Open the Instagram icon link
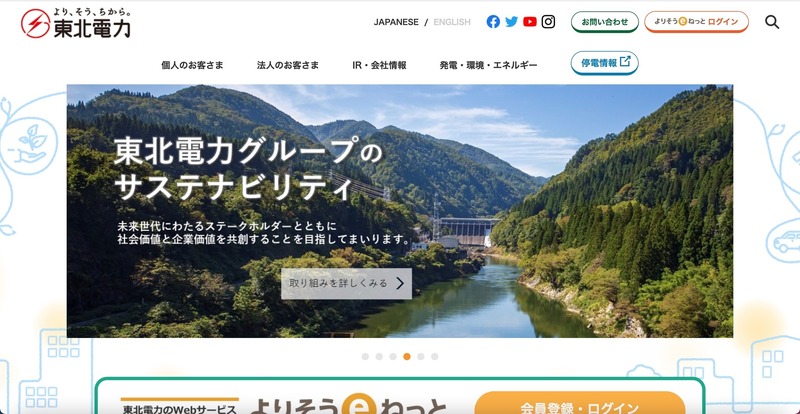Screen dimensions: 800x414 tap(548, 22)
